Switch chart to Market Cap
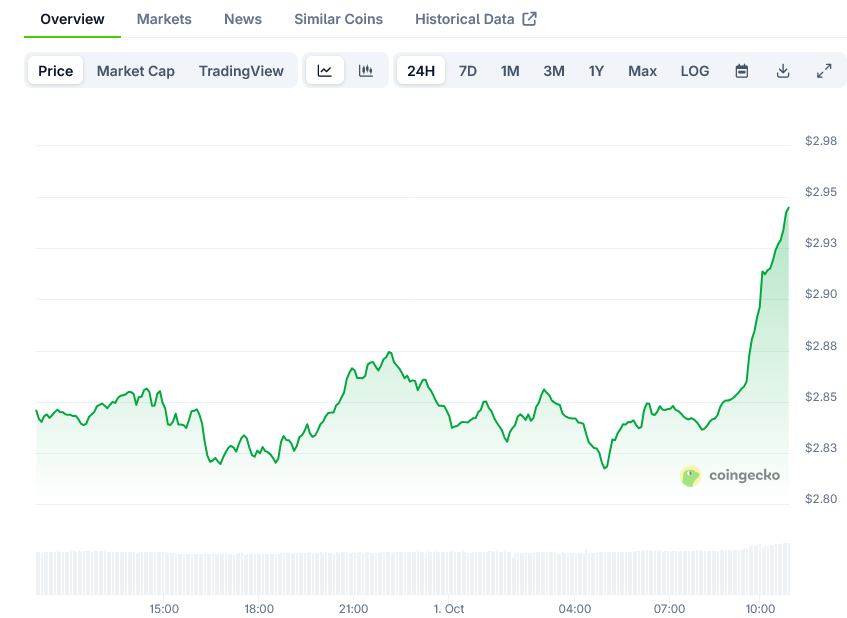 (x=135, y=71)
